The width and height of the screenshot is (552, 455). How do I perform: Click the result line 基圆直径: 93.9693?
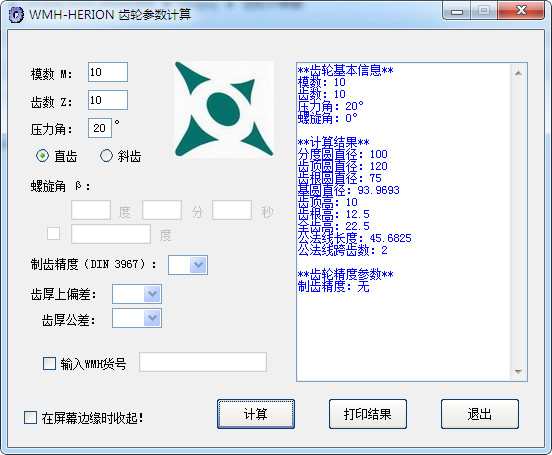[349, 190]
